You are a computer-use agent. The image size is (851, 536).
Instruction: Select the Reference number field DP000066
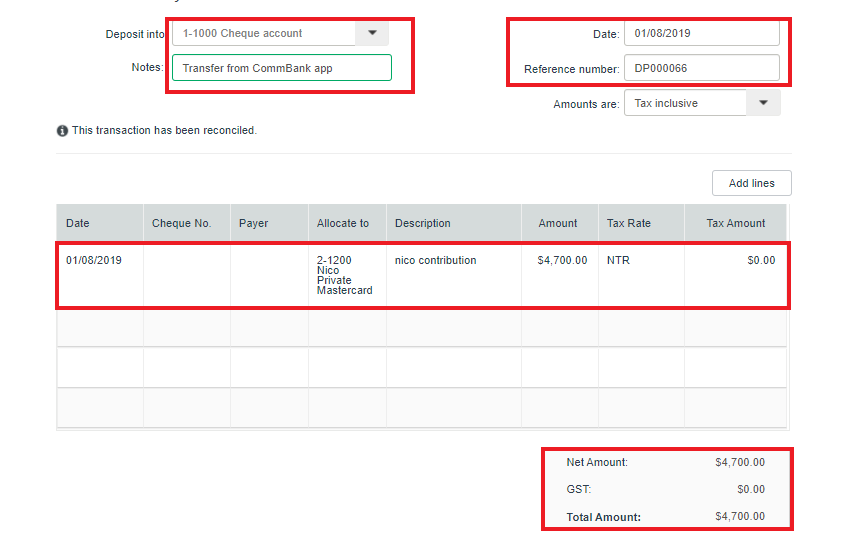702,68
